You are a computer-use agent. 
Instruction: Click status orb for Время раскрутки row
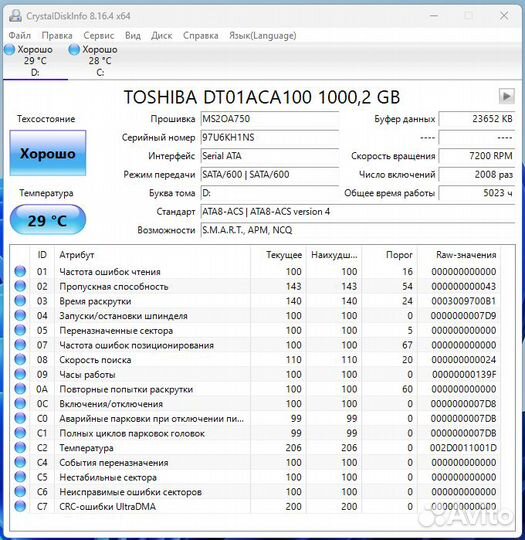coord(20,301)
